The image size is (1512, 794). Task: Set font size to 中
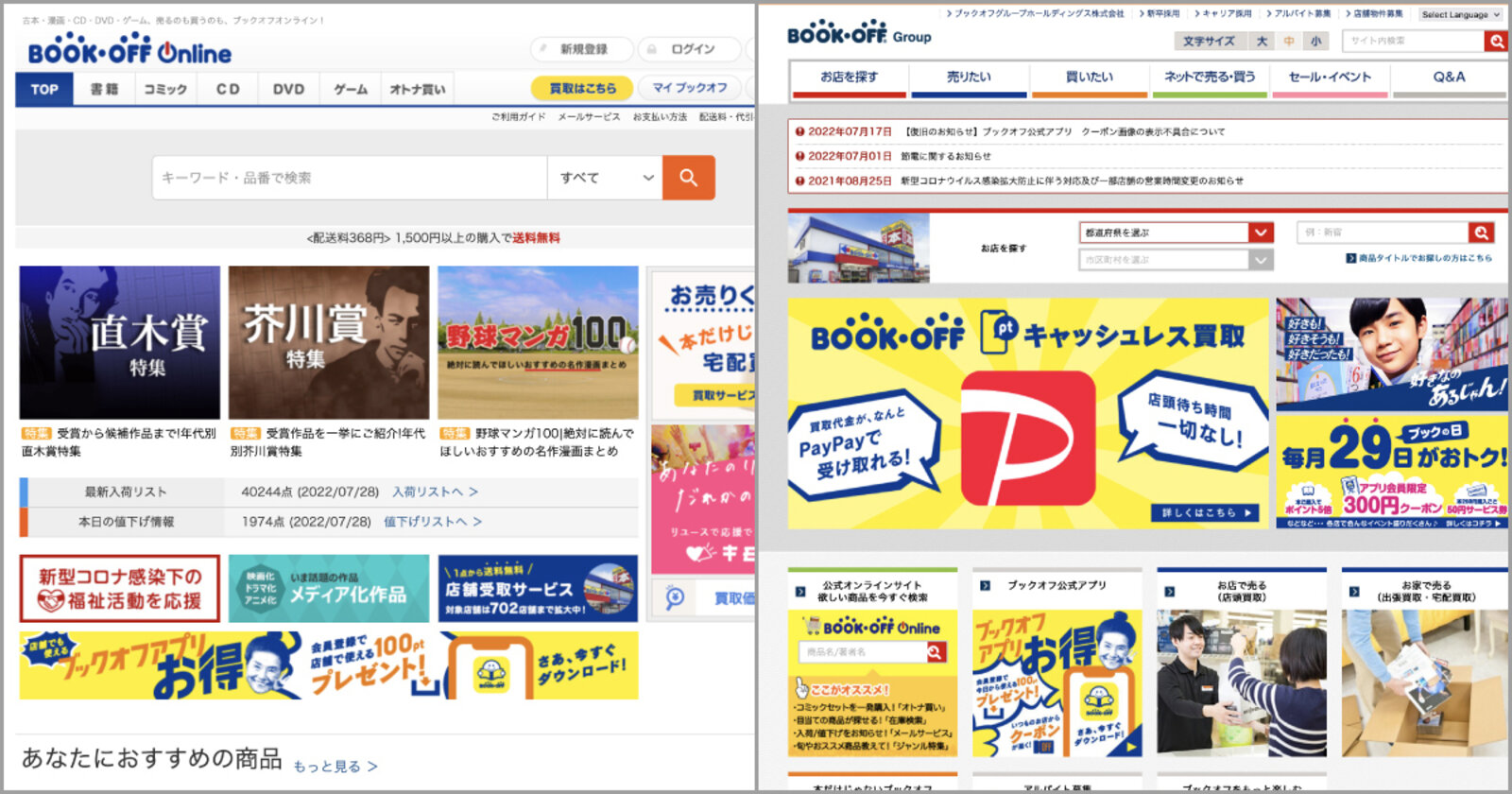click(1289, 41)
